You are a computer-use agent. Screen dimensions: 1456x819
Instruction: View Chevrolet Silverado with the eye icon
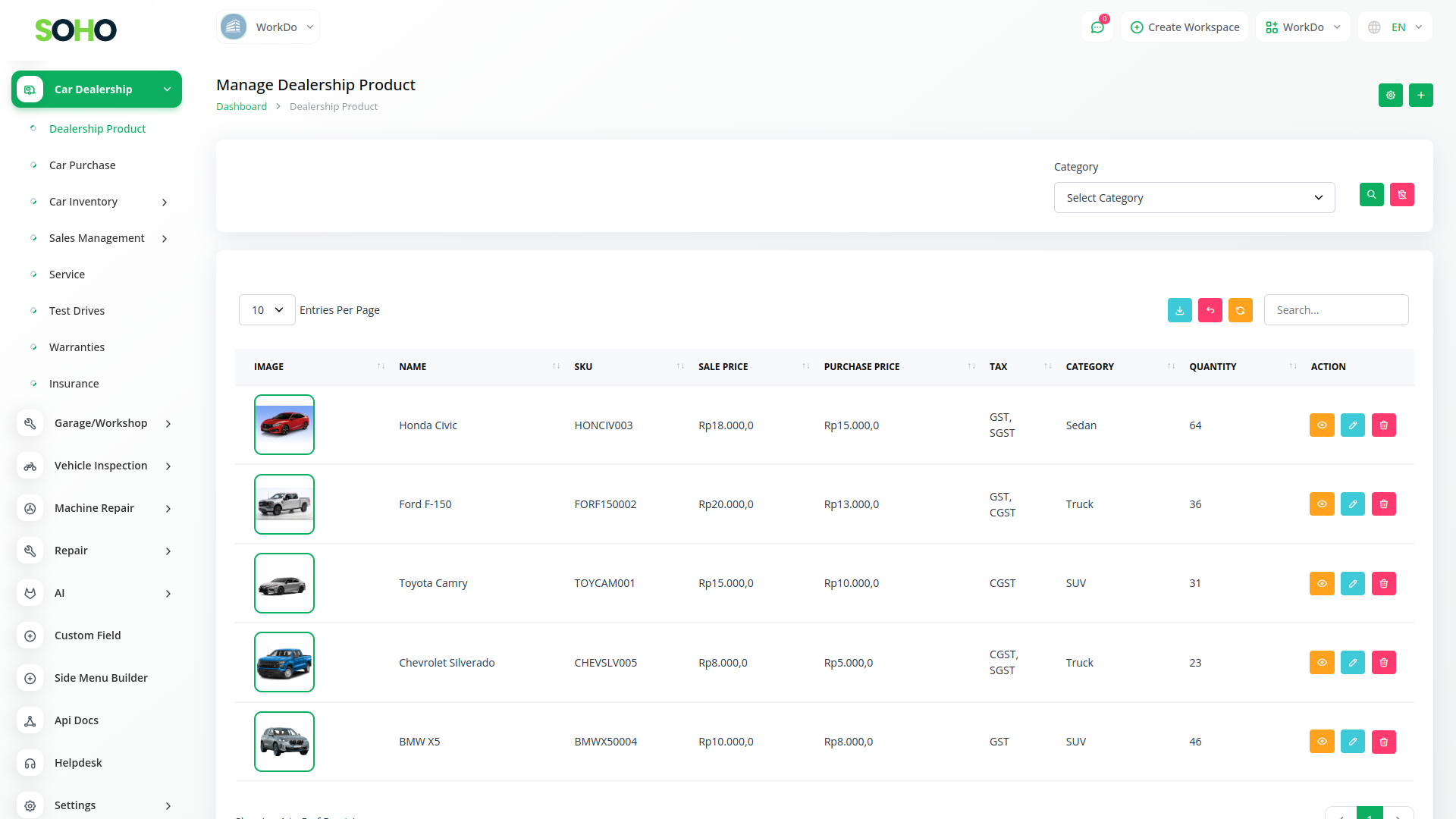1321,663
